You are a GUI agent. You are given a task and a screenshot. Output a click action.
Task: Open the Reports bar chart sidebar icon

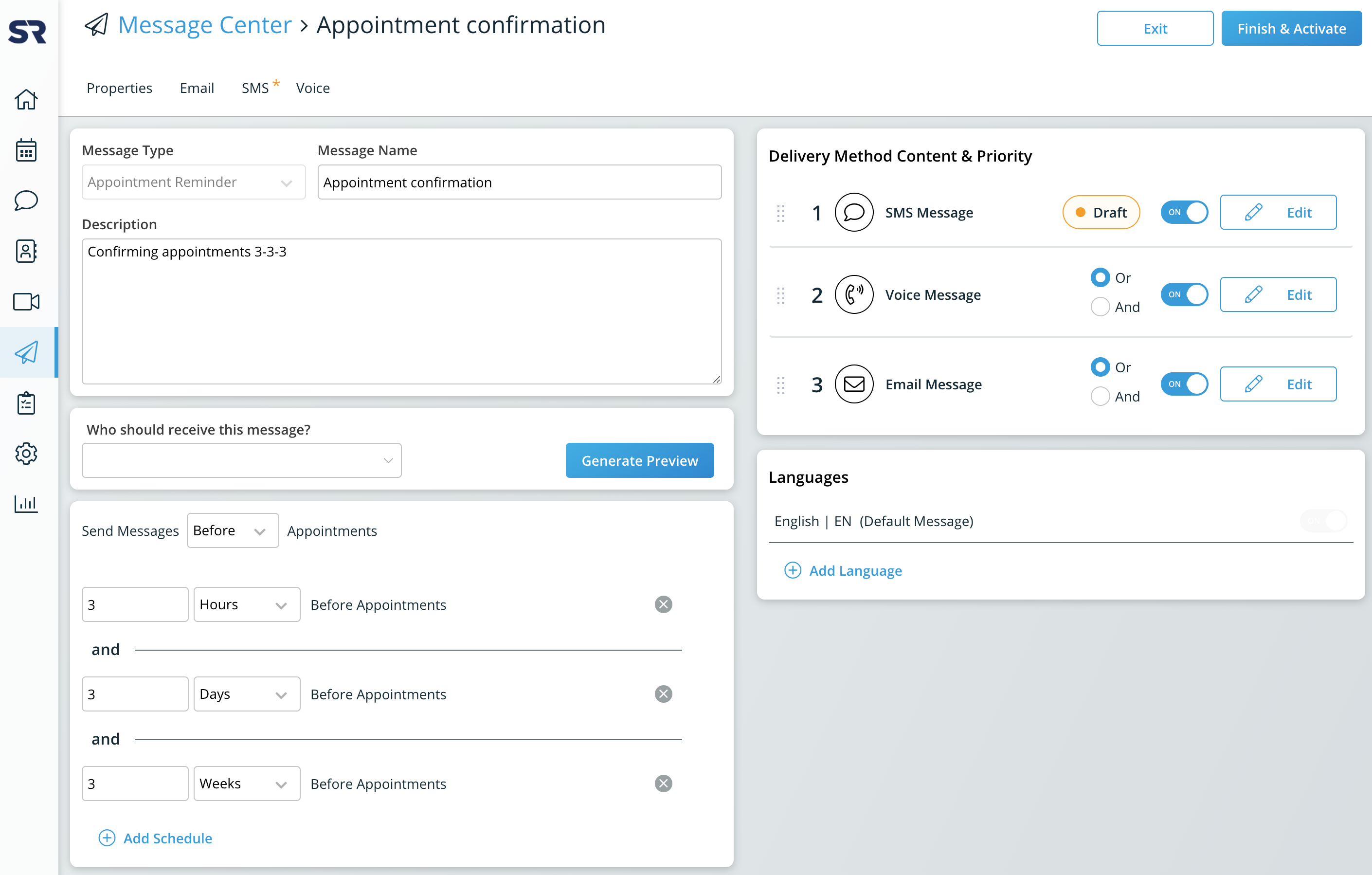point(26,504)
